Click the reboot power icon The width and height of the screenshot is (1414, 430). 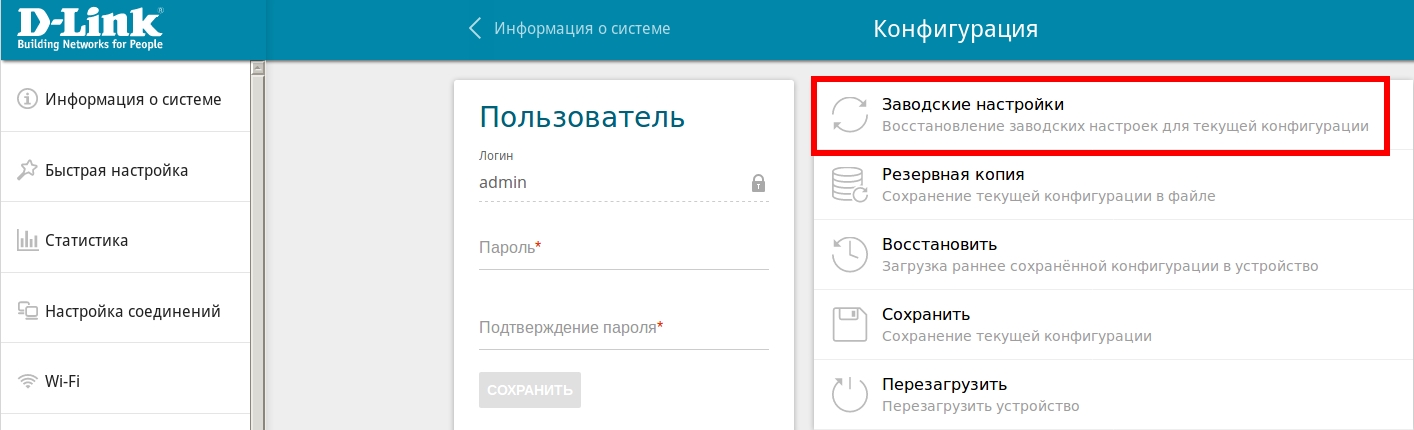coord(850,395)
